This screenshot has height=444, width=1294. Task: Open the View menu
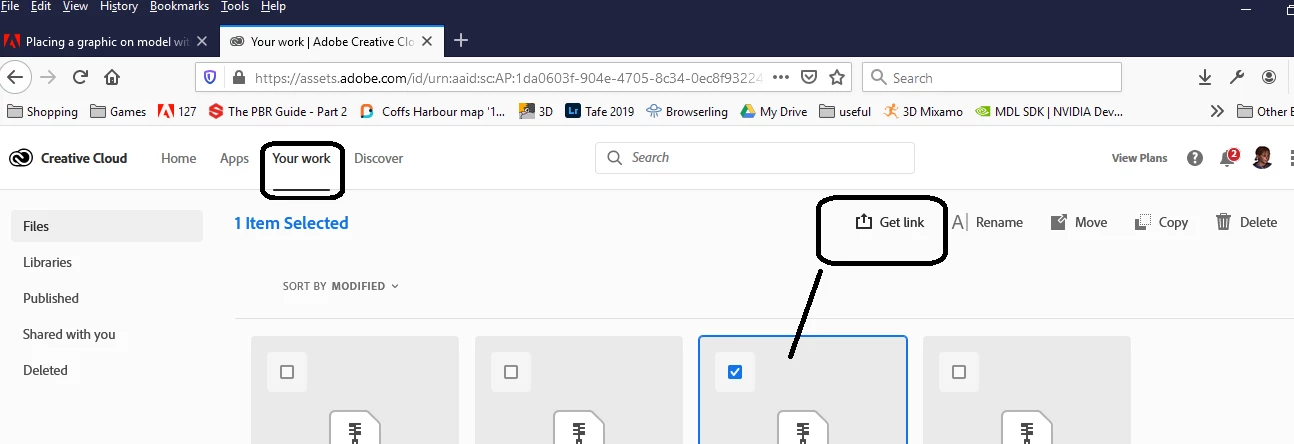pos(75,7)
